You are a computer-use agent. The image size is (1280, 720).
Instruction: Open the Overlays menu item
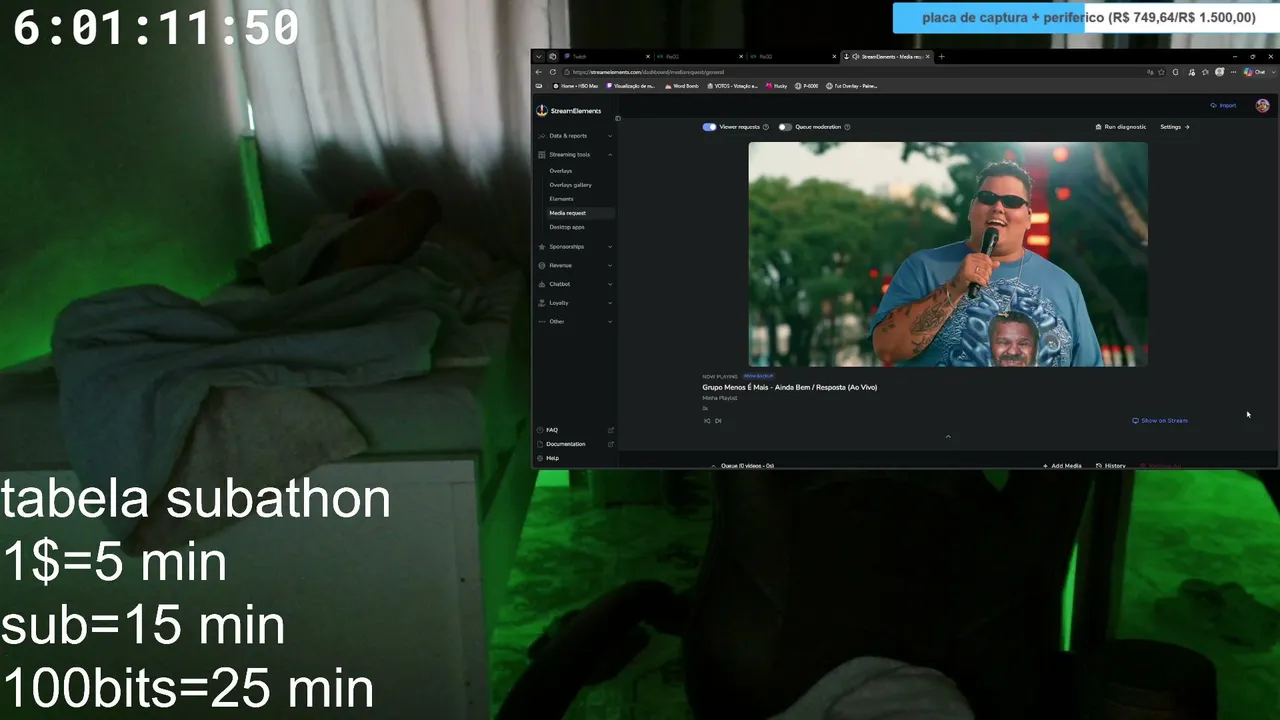[561, 171]
